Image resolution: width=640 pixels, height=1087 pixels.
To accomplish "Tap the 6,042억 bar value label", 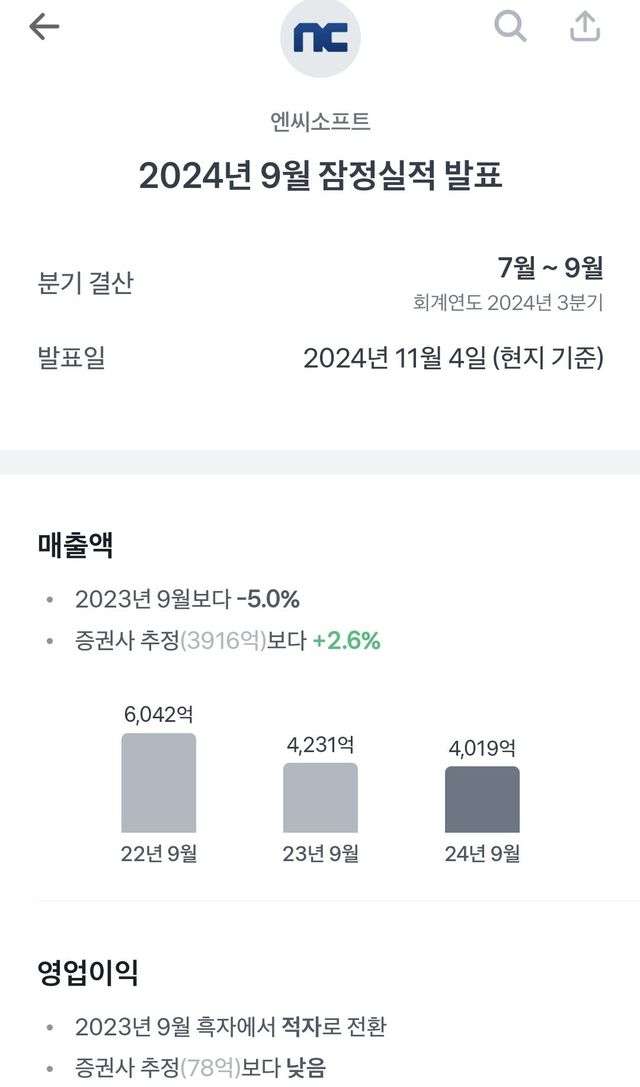I will [x=159, y=714].
